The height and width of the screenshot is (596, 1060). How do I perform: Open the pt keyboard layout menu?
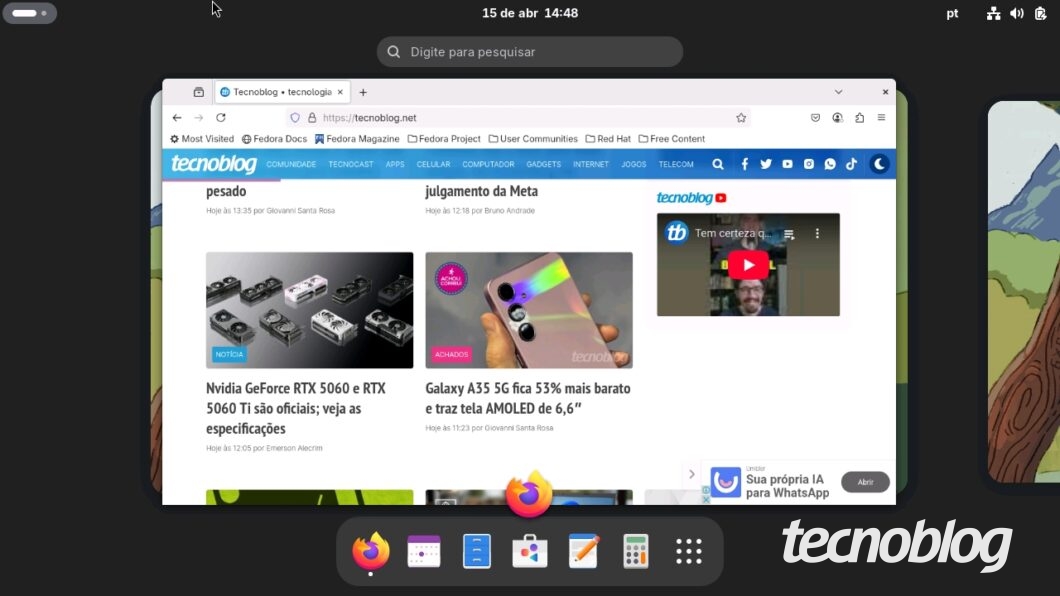[x=953, y=14]
